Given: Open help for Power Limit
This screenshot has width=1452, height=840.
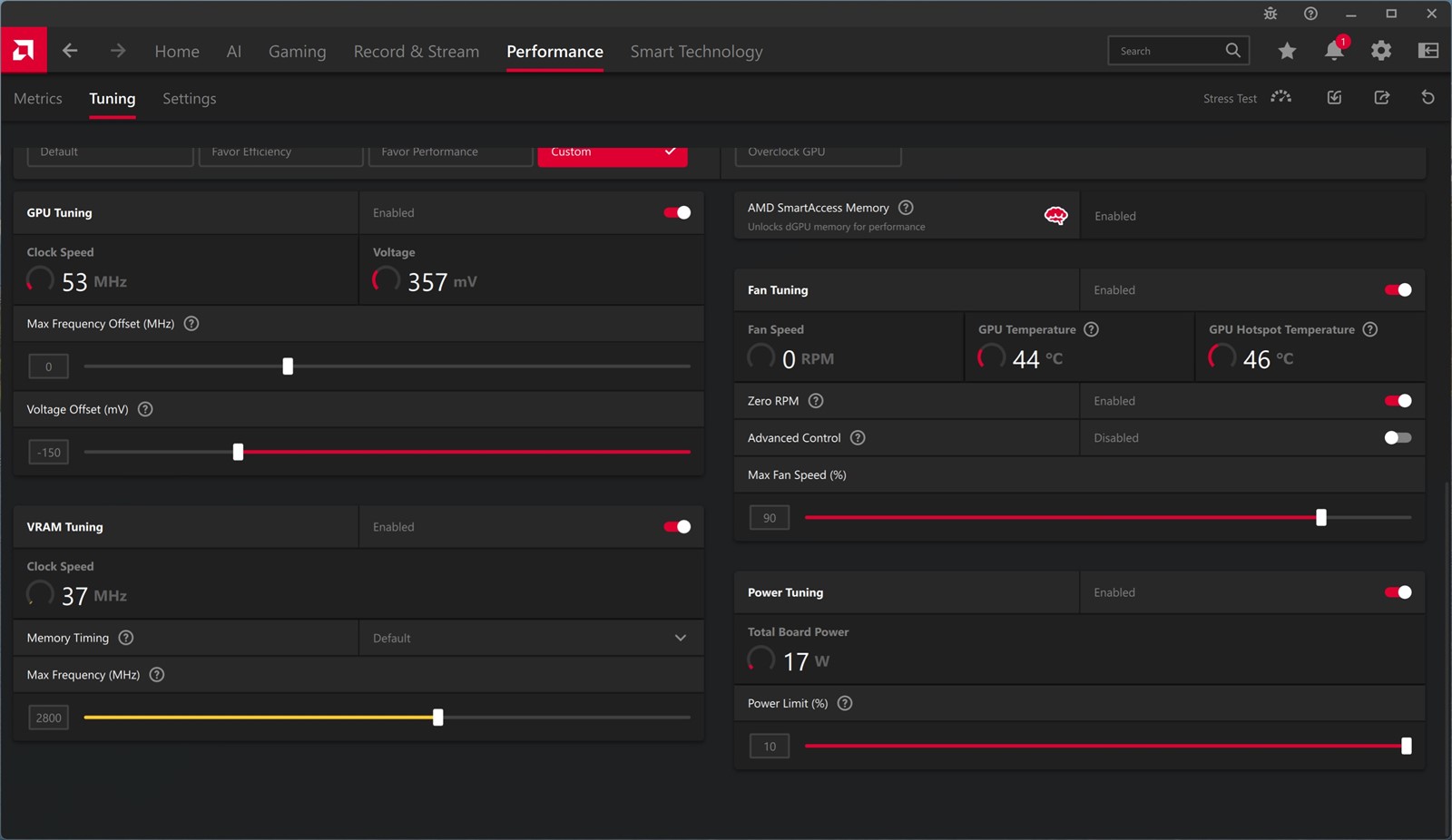Looking at the screenshot, I should click(x=845, y=703).
